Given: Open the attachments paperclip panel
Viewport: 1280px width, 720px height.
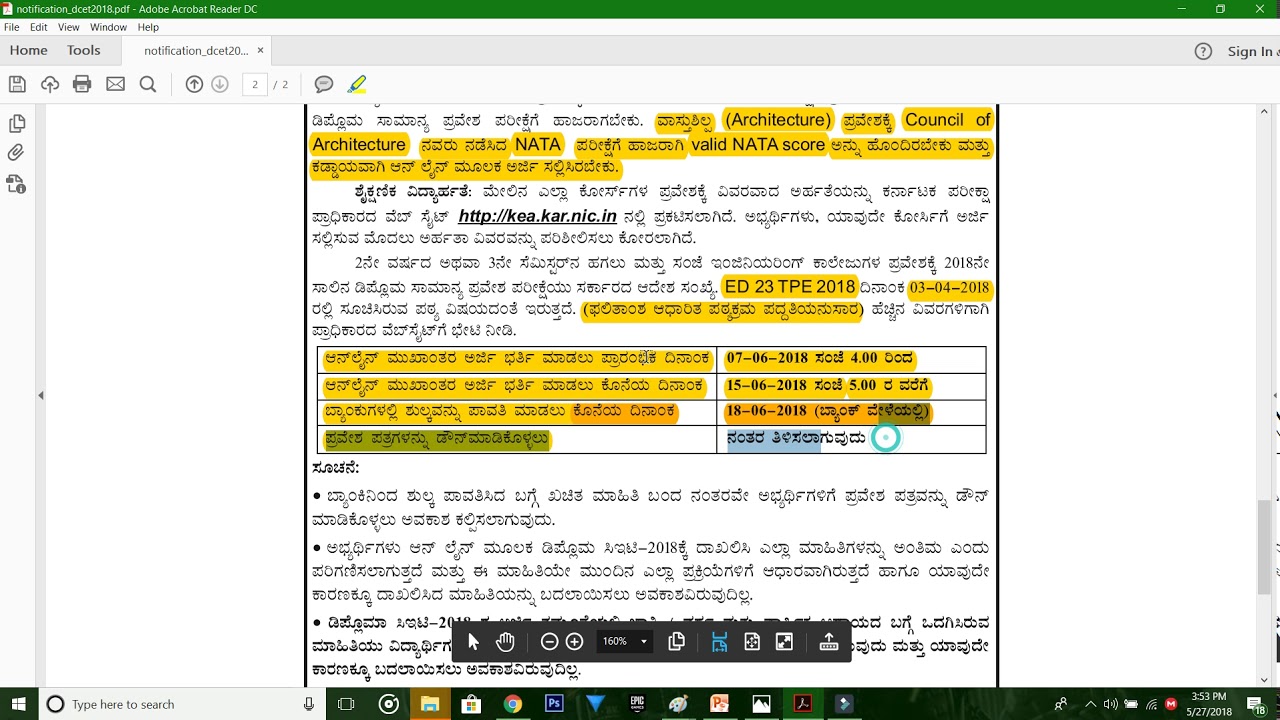Looking at the screenshot, I should tap(16, 153).
